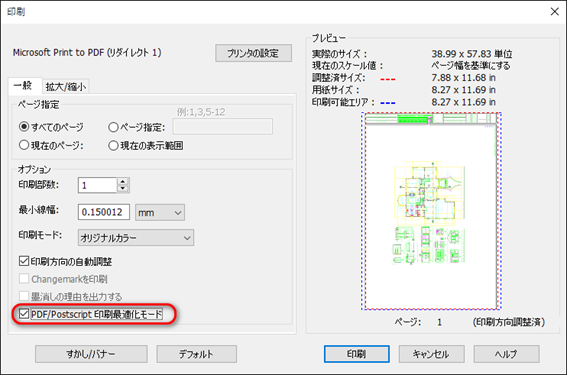Toggle 墨消しの理由を出力する checkbox
This screenshot has height=375, width=567.
coord(24,297)
